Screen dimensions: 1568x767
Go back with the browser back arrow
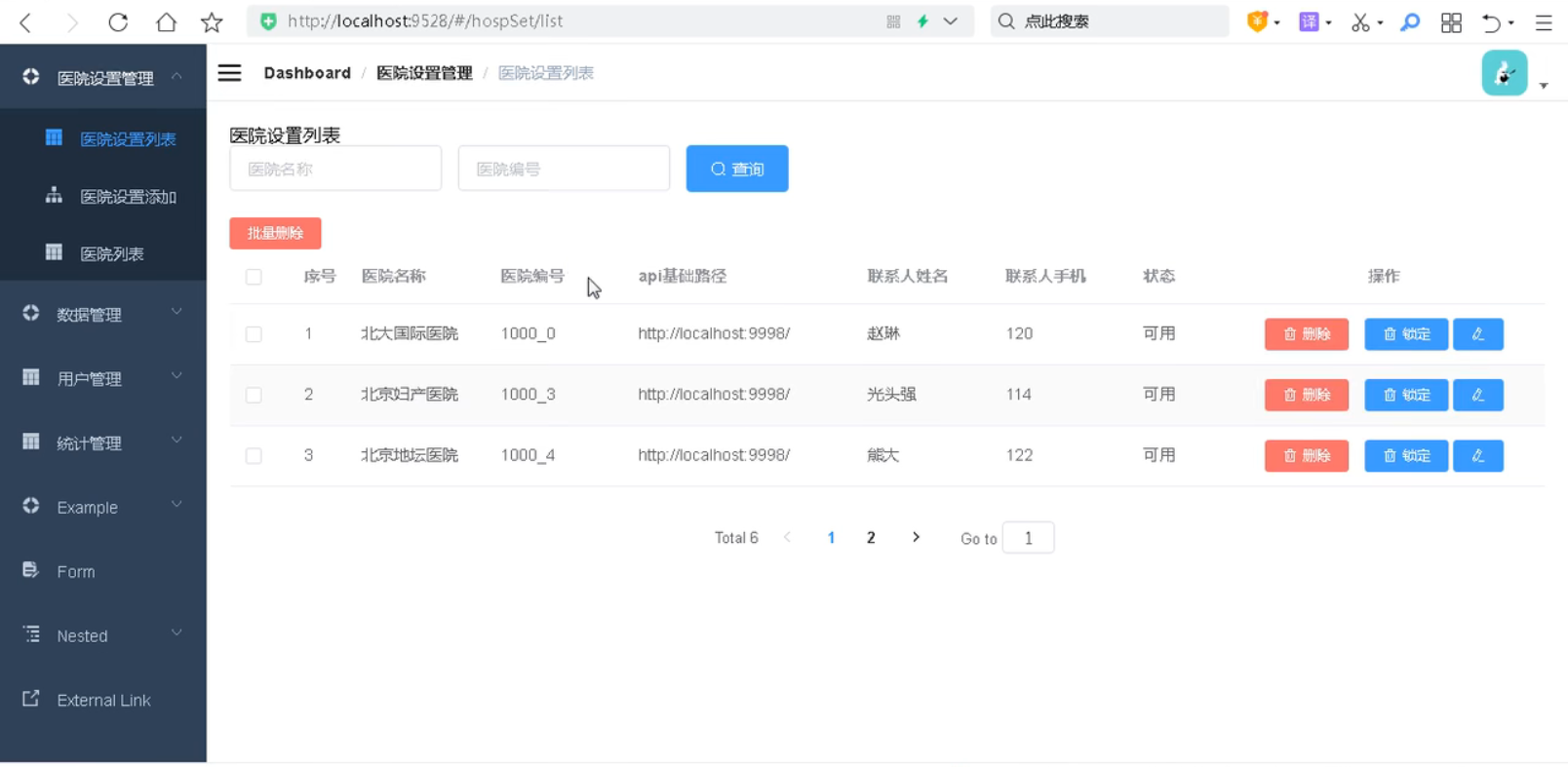pyautogui.click(x=25, y=21)
